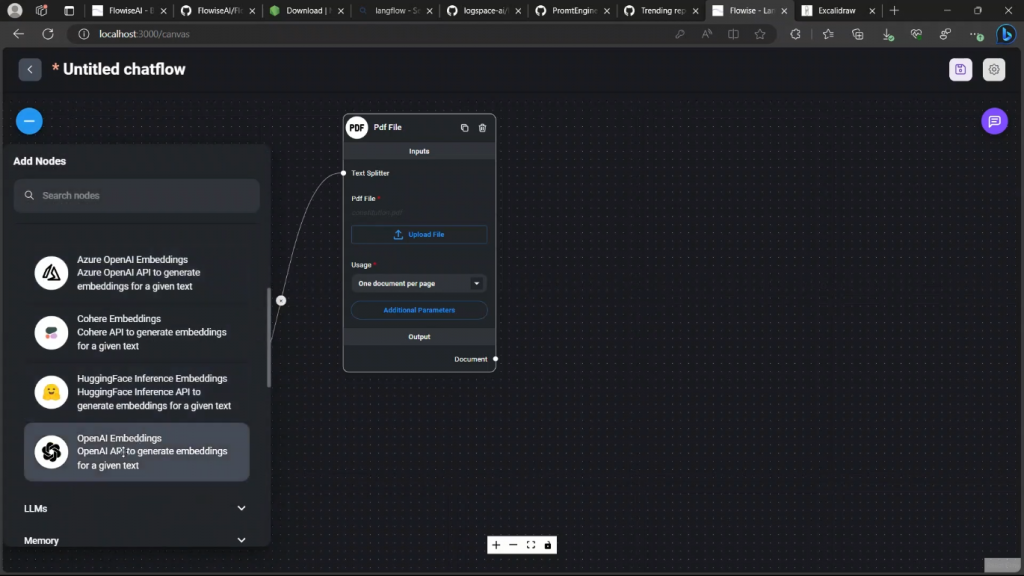1024x576 pixels.
Task: Fit the canvas view to screen
Action: pos(530,545)
